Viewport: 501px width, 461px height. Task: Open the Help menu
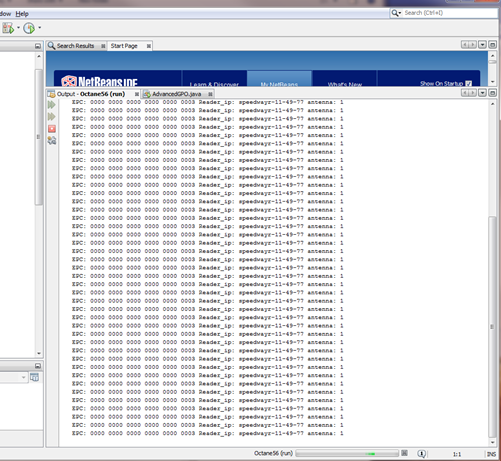(x=22, y=14)
